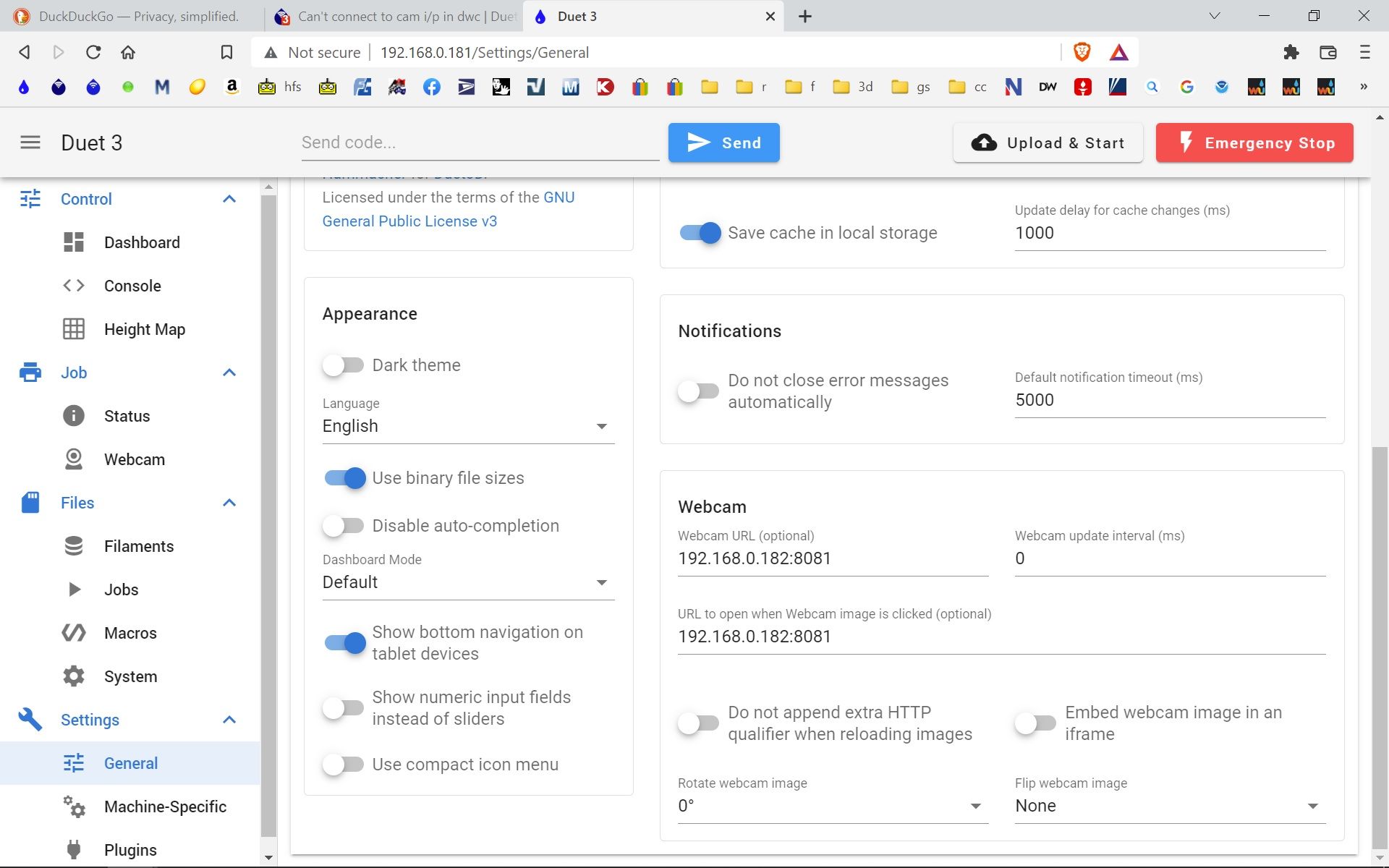Enable the Dark theme switch
The image size is (1389, 868).
(x=343, y=365)
